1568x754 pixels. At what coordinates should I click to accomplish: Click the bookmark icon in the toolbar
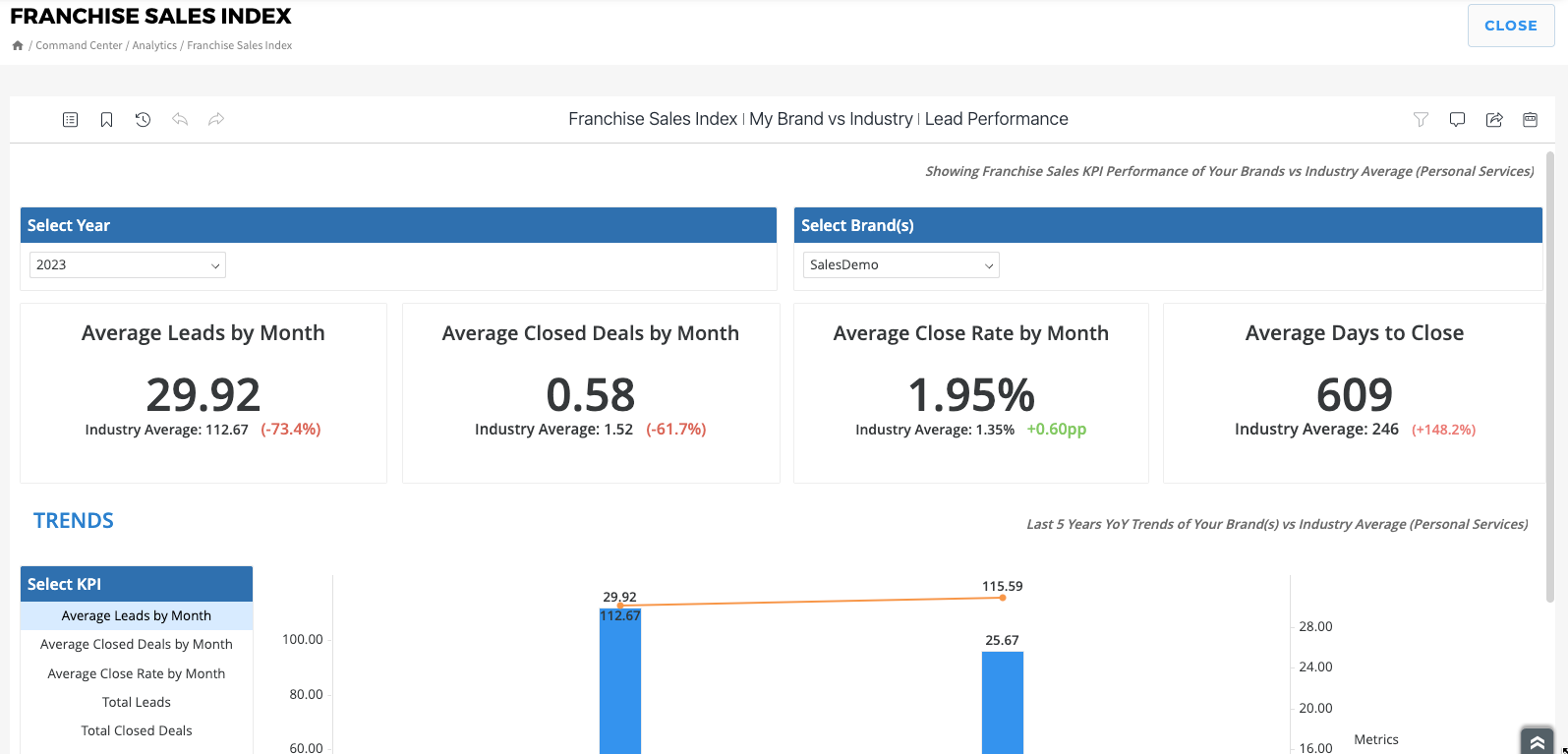(x=106, y=120)
